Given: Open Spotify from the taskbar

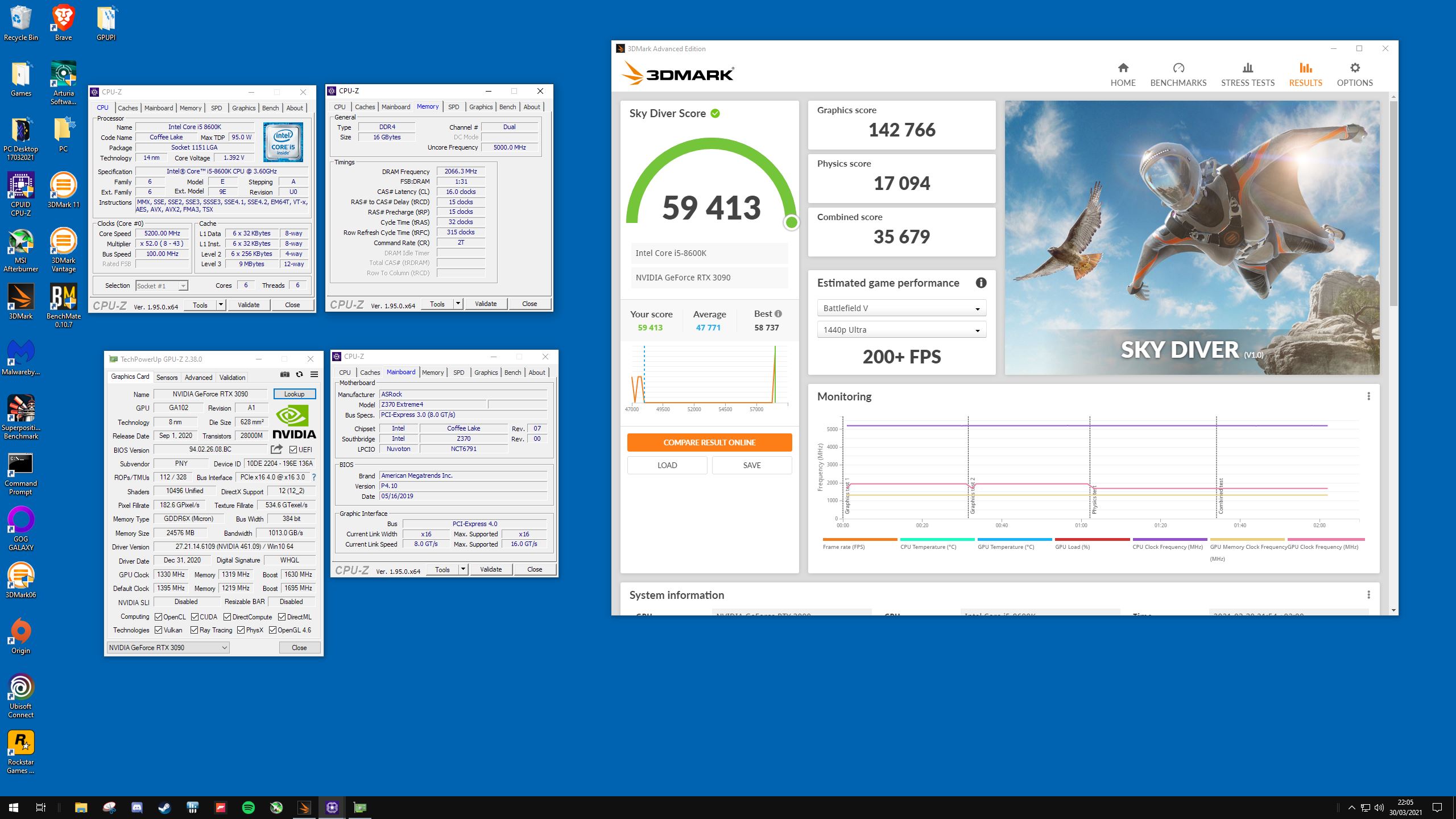Looking at the screenshot, I should (249, 808).
